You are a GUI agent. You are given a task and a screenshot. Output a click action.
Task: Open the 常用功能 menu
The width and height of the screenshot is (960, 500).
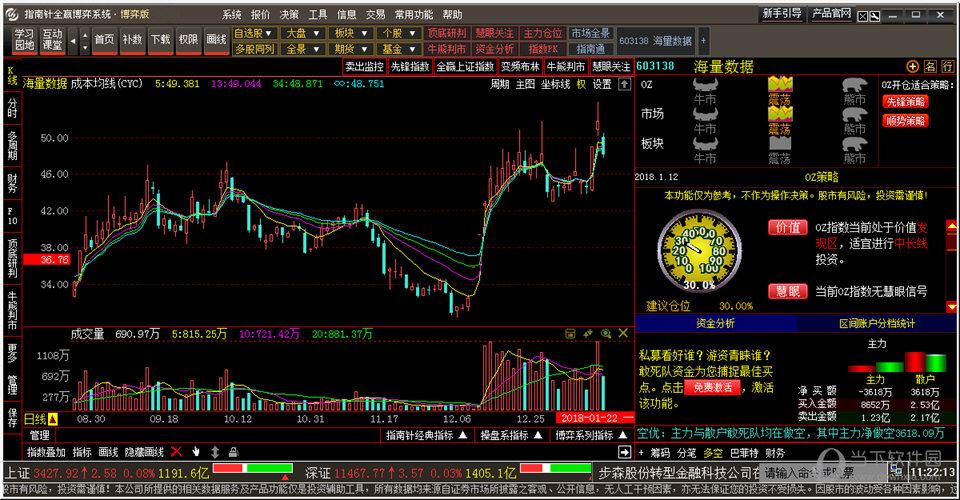coord(414,14)
